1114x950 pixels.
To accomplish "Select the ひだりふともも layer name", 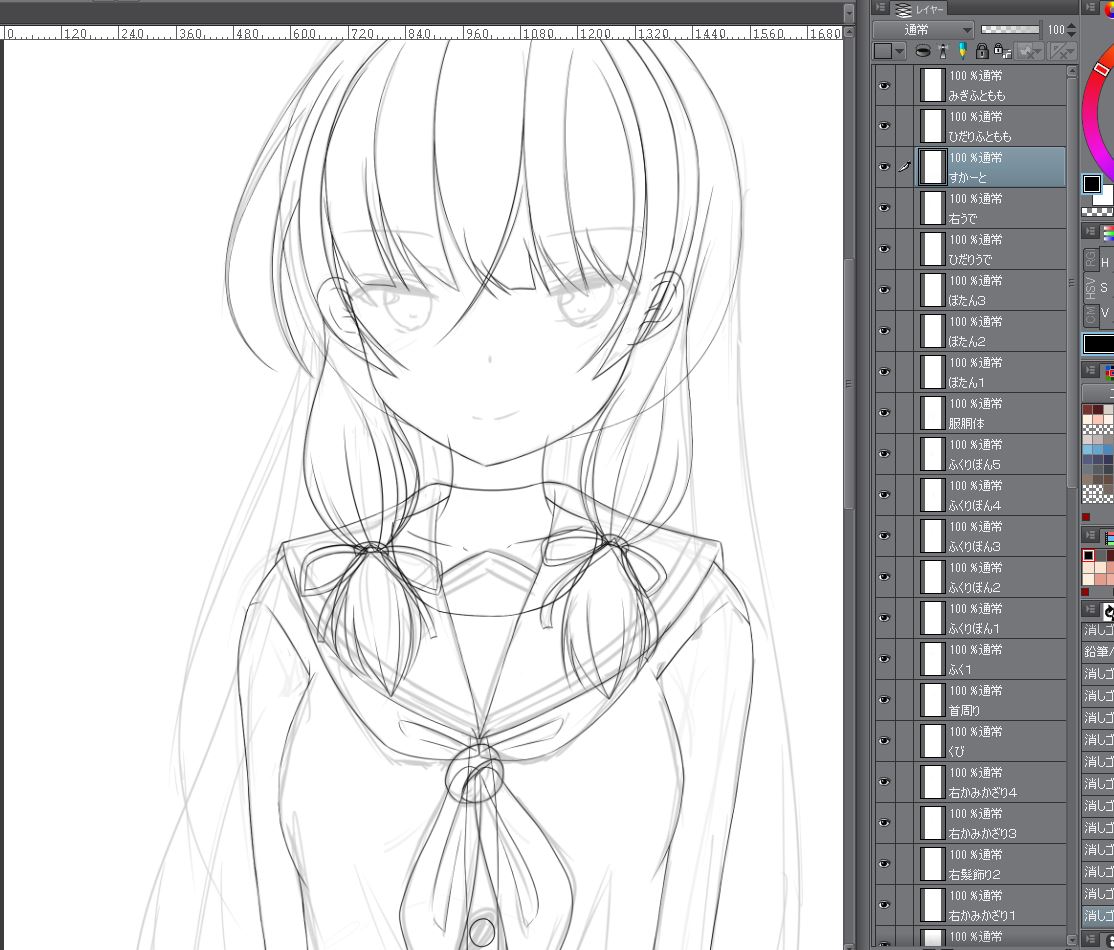I will pos(980,136).
